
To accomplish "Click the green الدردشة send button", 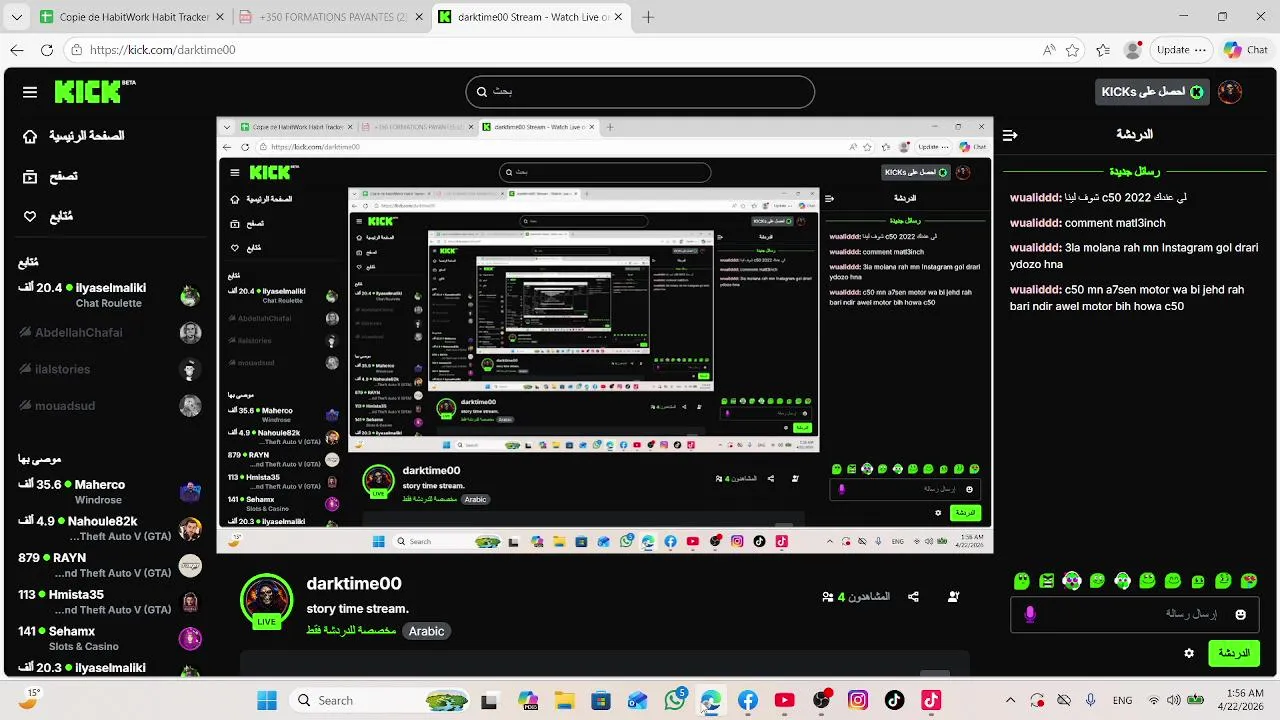I will click(x=1234, y=653).
